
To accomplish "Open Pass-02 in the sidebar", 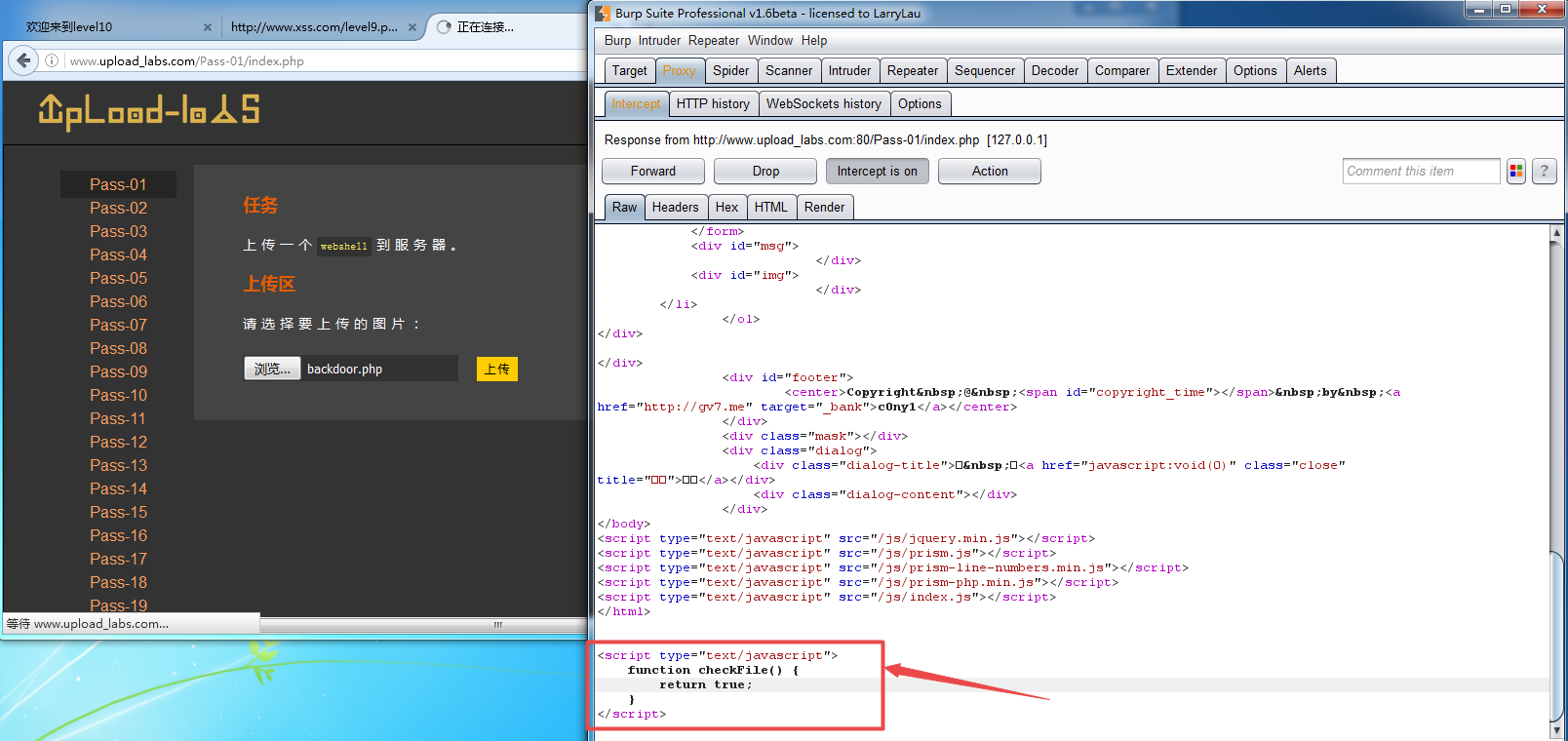I will [118, 208].
